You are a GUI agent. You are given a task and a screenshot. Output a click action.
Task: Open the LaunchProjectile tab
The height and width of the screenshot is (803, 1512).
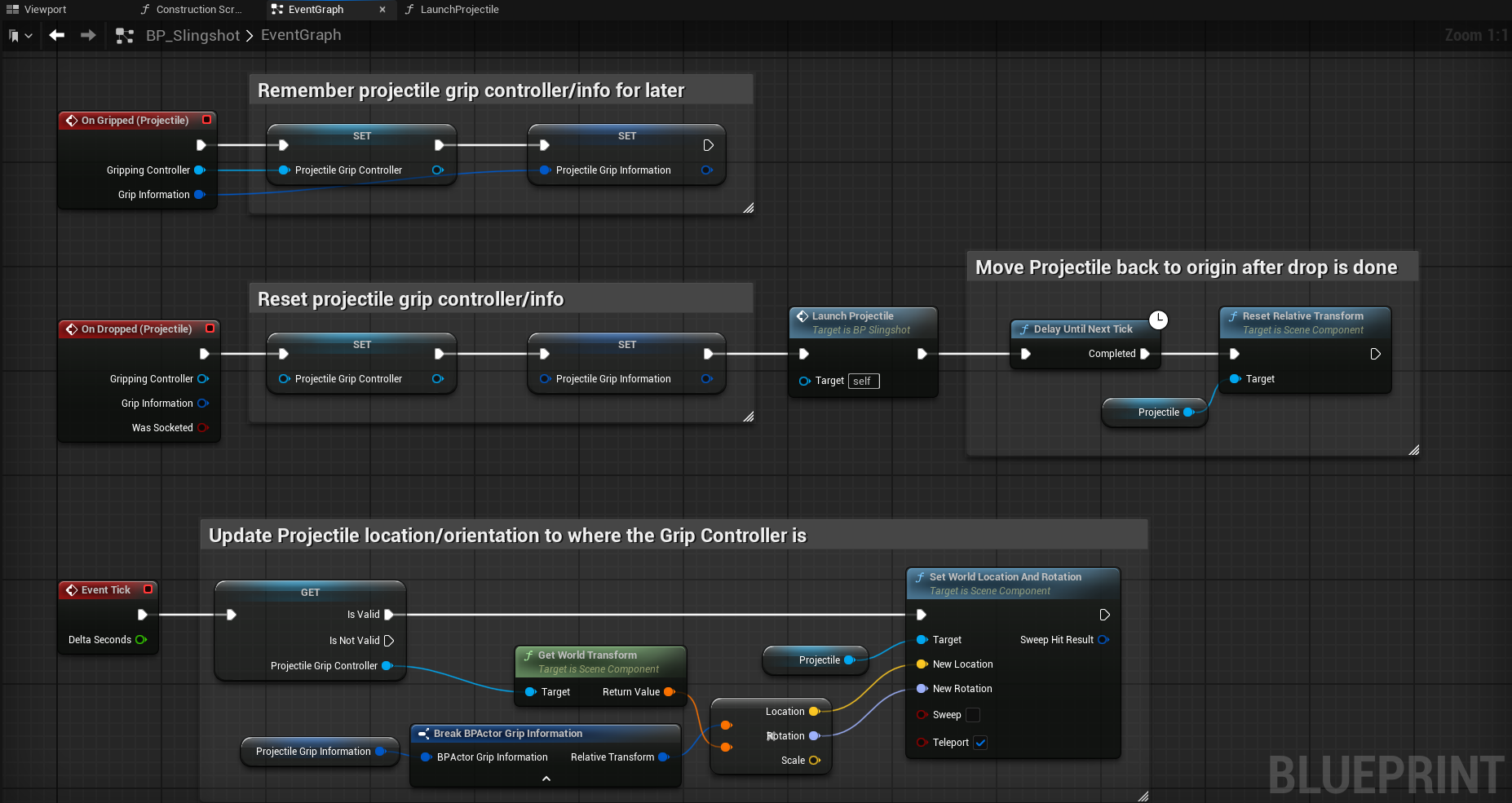coord(458,10)
